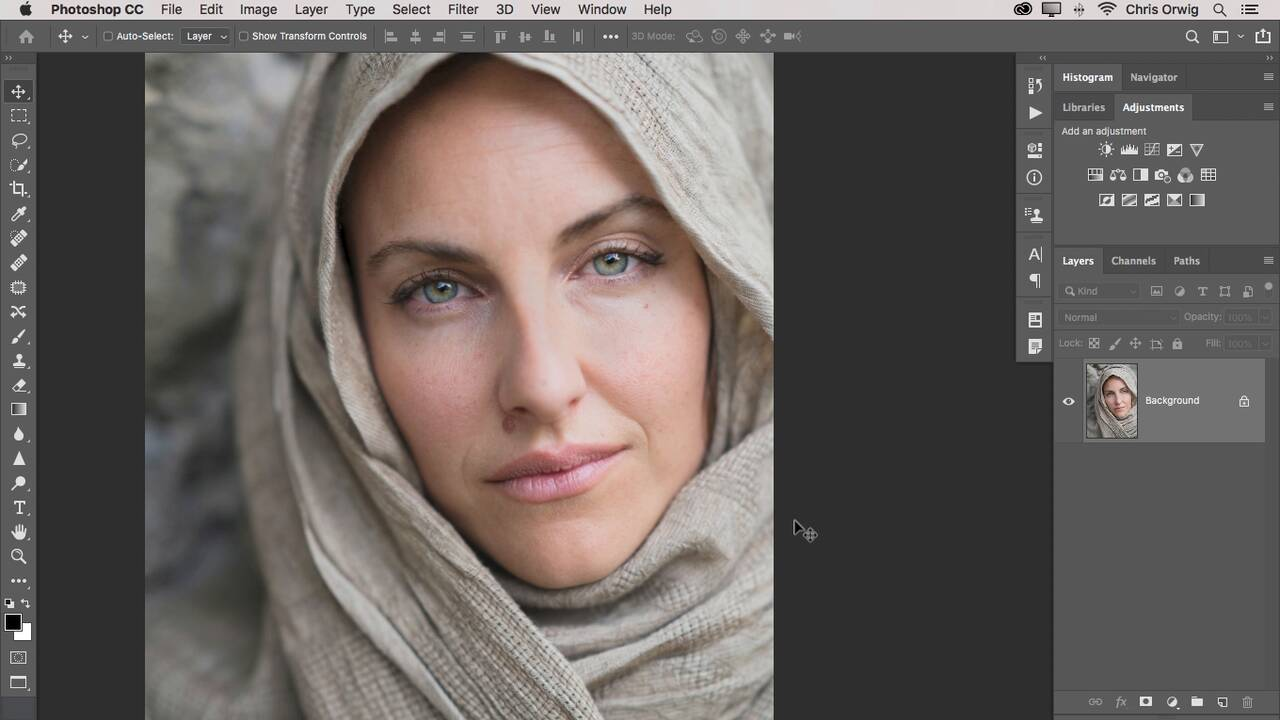This screenshot has height=720, width=1280.
Task: Switch to the Navigator tab
Action: click(1153, 77)
